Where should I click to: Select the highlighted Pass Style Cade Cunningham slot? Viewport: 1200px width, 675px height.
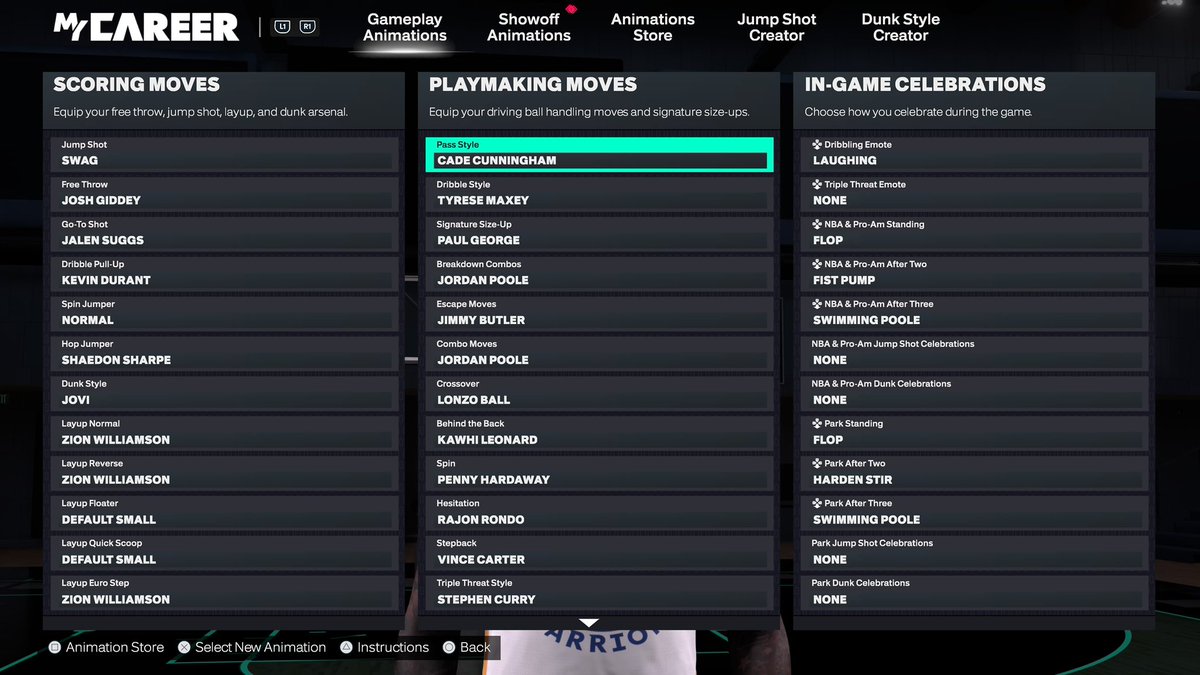click(600, 154)
